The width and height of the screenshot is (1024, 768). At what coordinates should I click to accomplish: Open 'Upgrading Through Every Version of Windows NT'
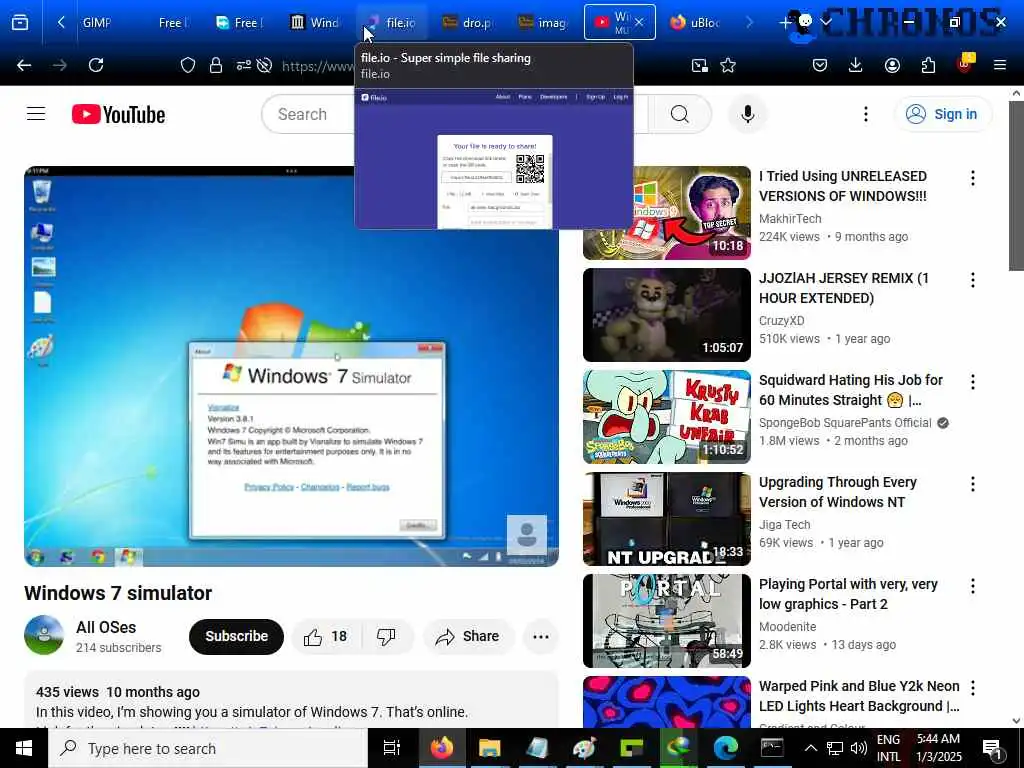(x=837, y=492)
